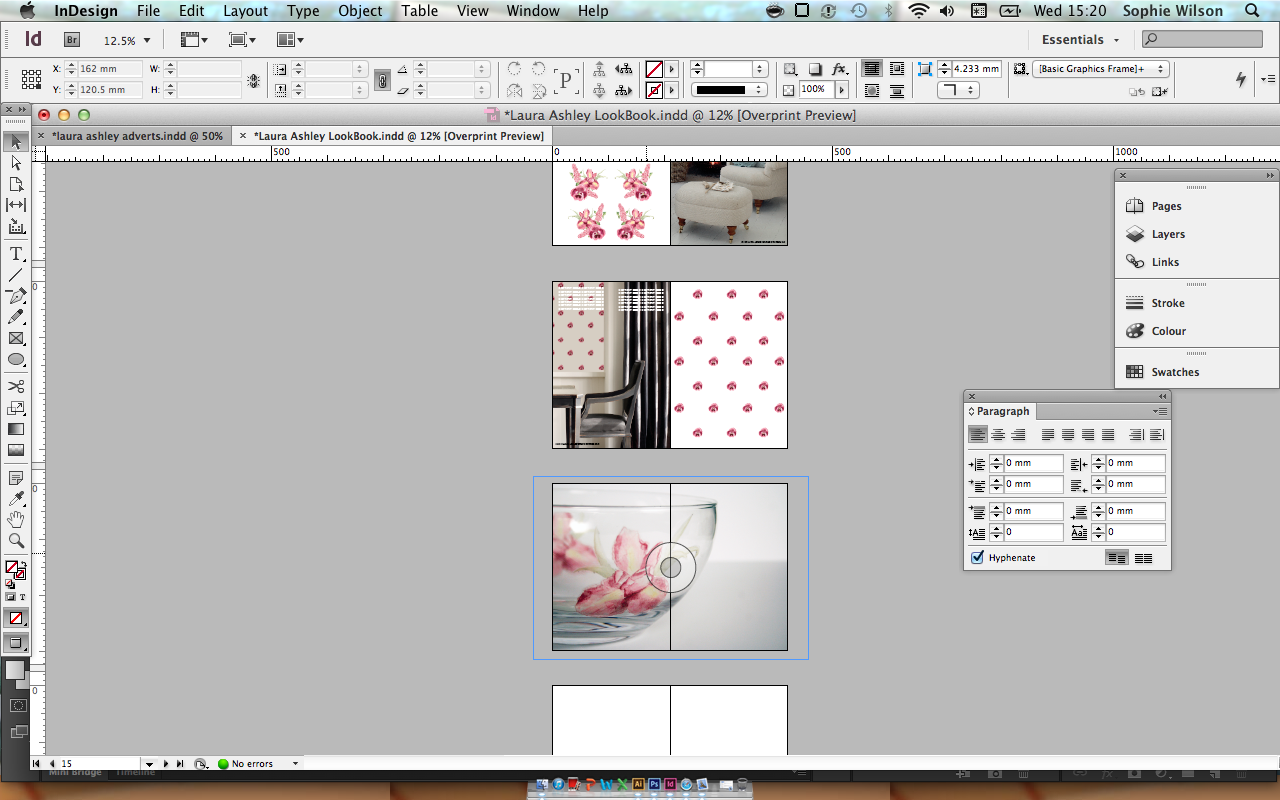Toggle Apply None colour button in toolbox

(16, 618)
